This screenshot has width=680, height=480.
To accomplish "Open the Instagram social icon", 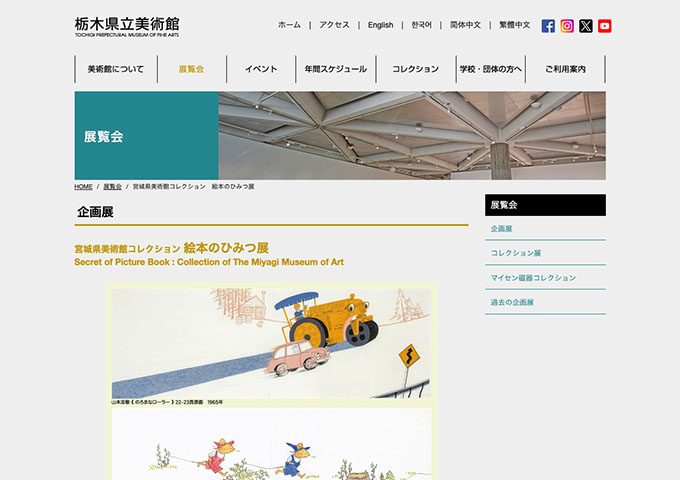I will (567, 26).
